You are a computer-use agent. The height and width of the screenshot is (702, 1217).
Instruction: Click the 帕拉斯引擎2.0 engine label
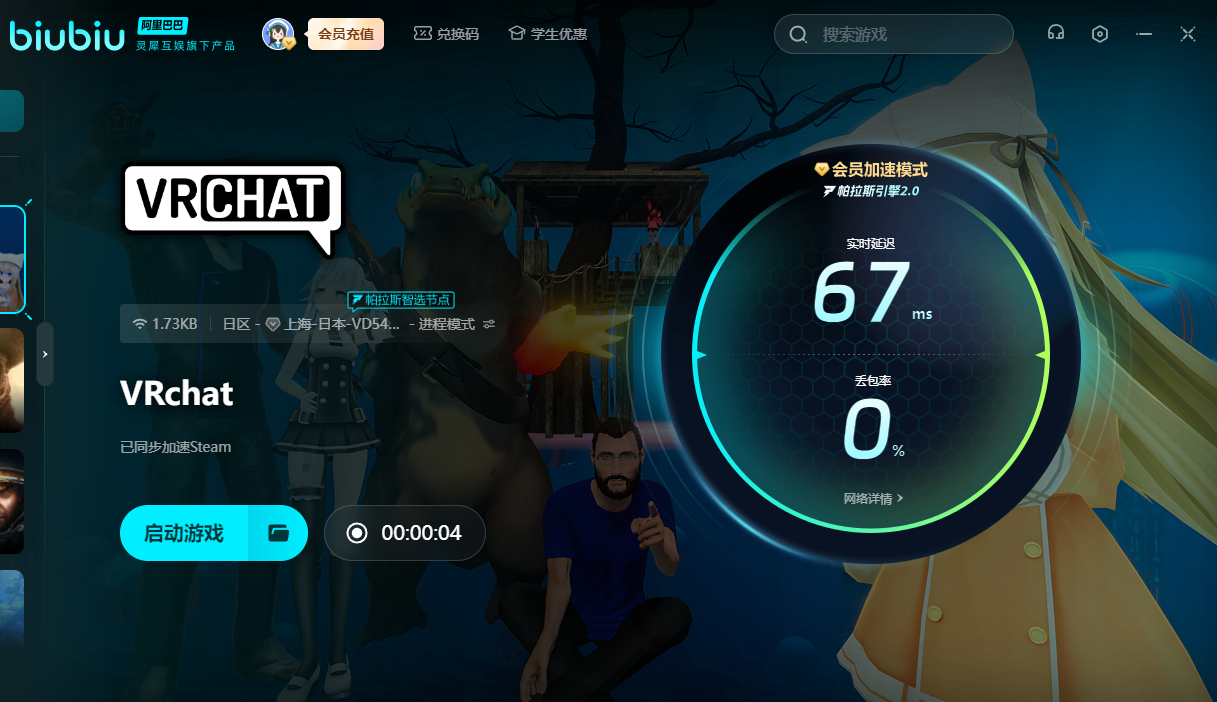pyautogui.click(x=871, y=190)
